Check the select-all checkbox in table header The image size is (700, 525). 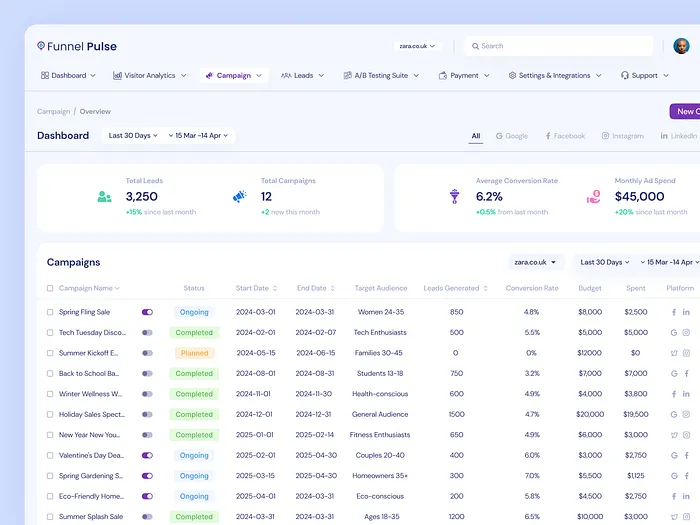click(x=50, y=288)
